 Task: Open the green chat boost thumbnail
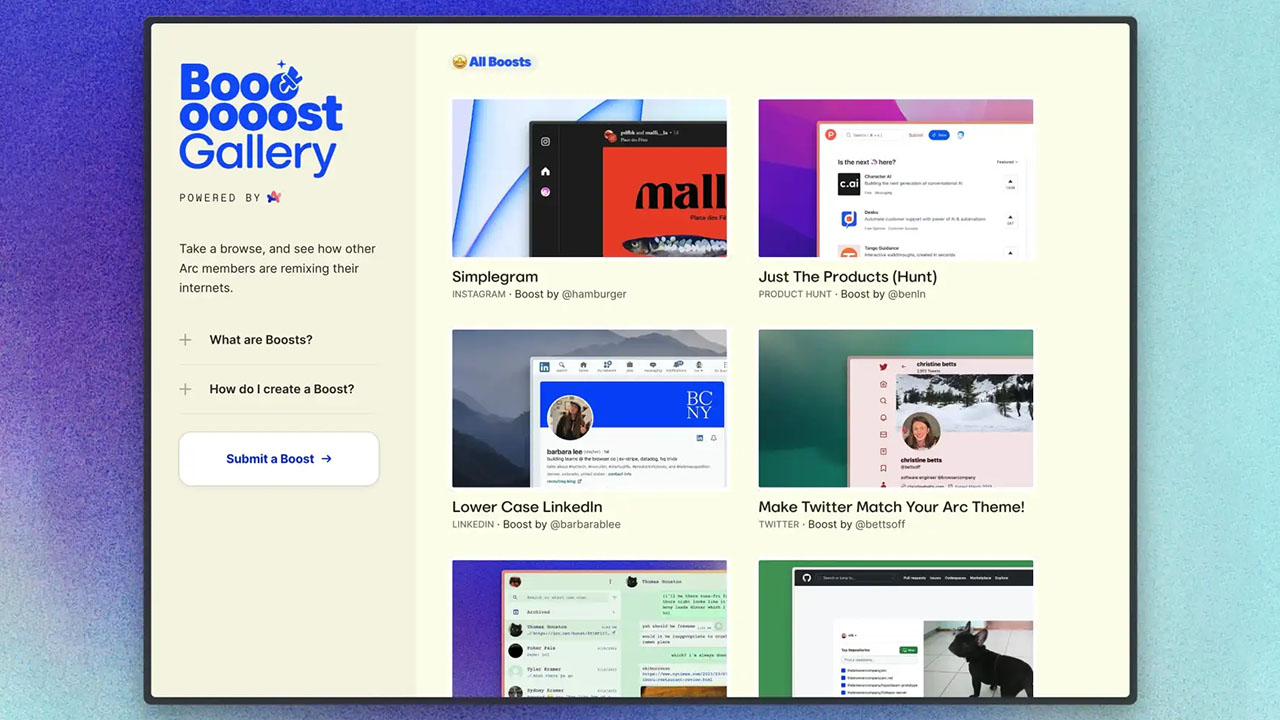[x=589, y=628]
